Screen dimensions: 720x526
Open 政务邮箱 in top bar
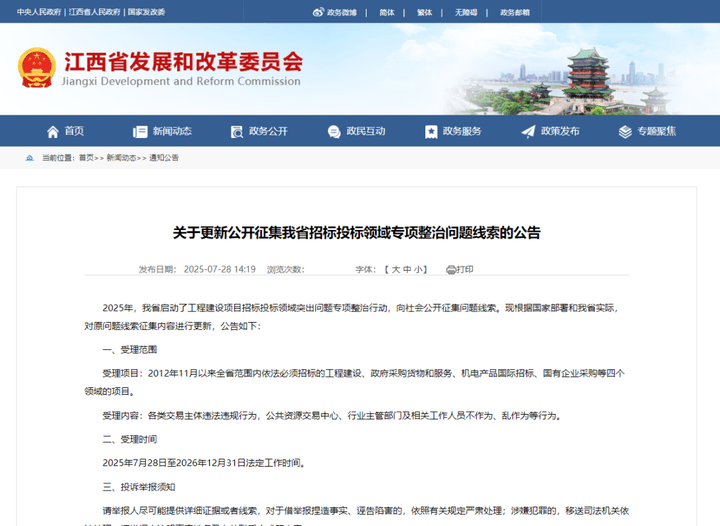[x=515, y=12]
